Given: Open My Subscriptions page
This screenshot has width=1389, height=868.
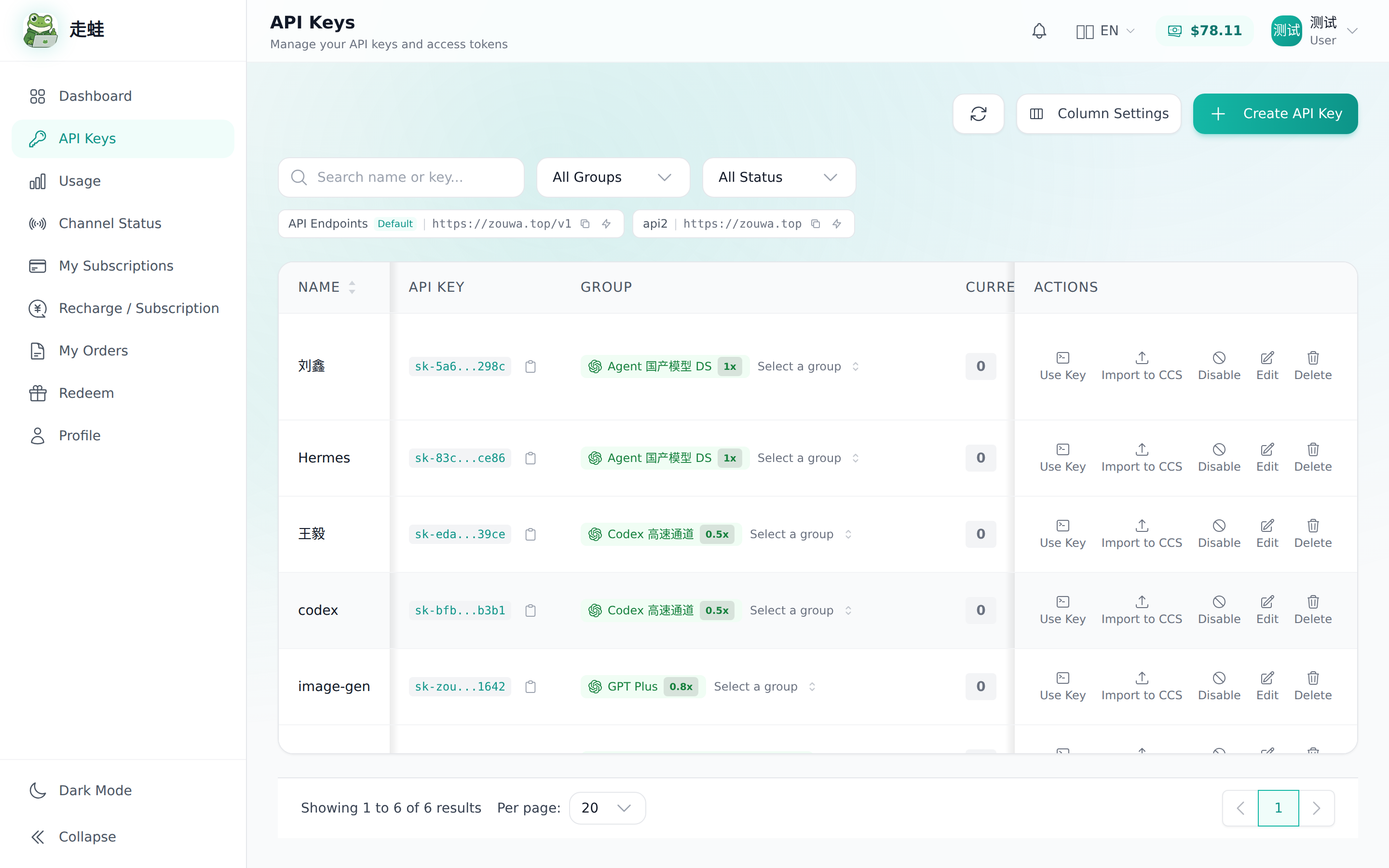Looking at the screenshot, I should [123, 266].
